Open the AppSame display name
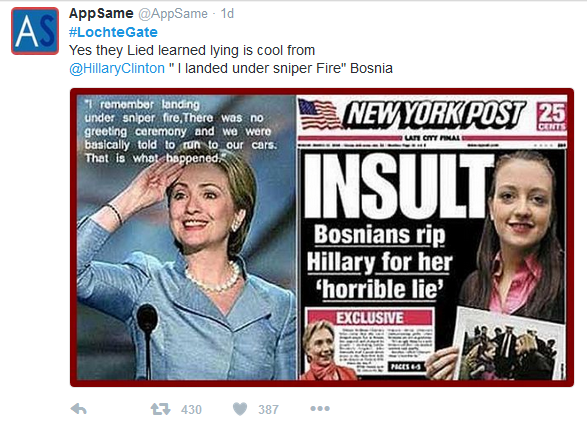This screenshot has height=430, width=587. coord(101,13)
